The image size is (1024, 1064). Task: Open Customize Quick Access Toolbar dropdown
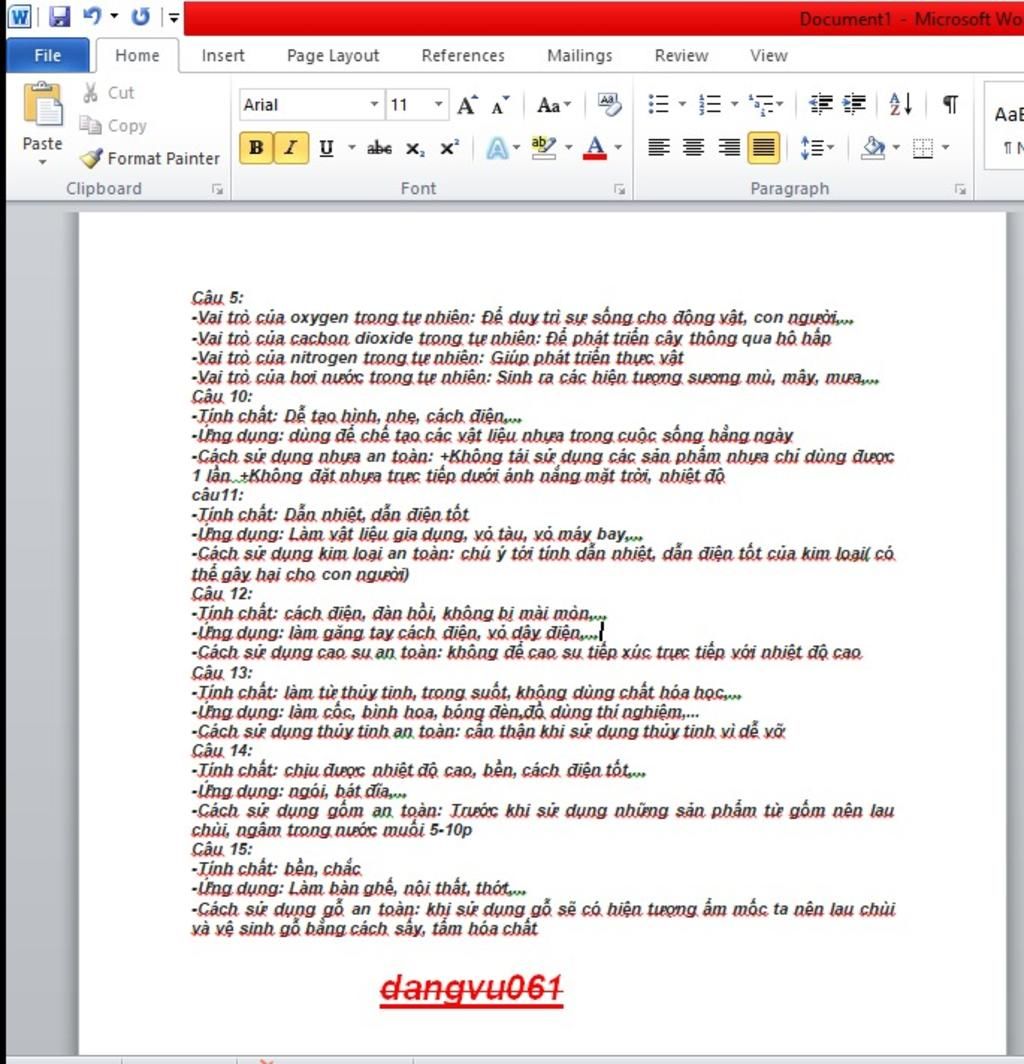(174, 17)
